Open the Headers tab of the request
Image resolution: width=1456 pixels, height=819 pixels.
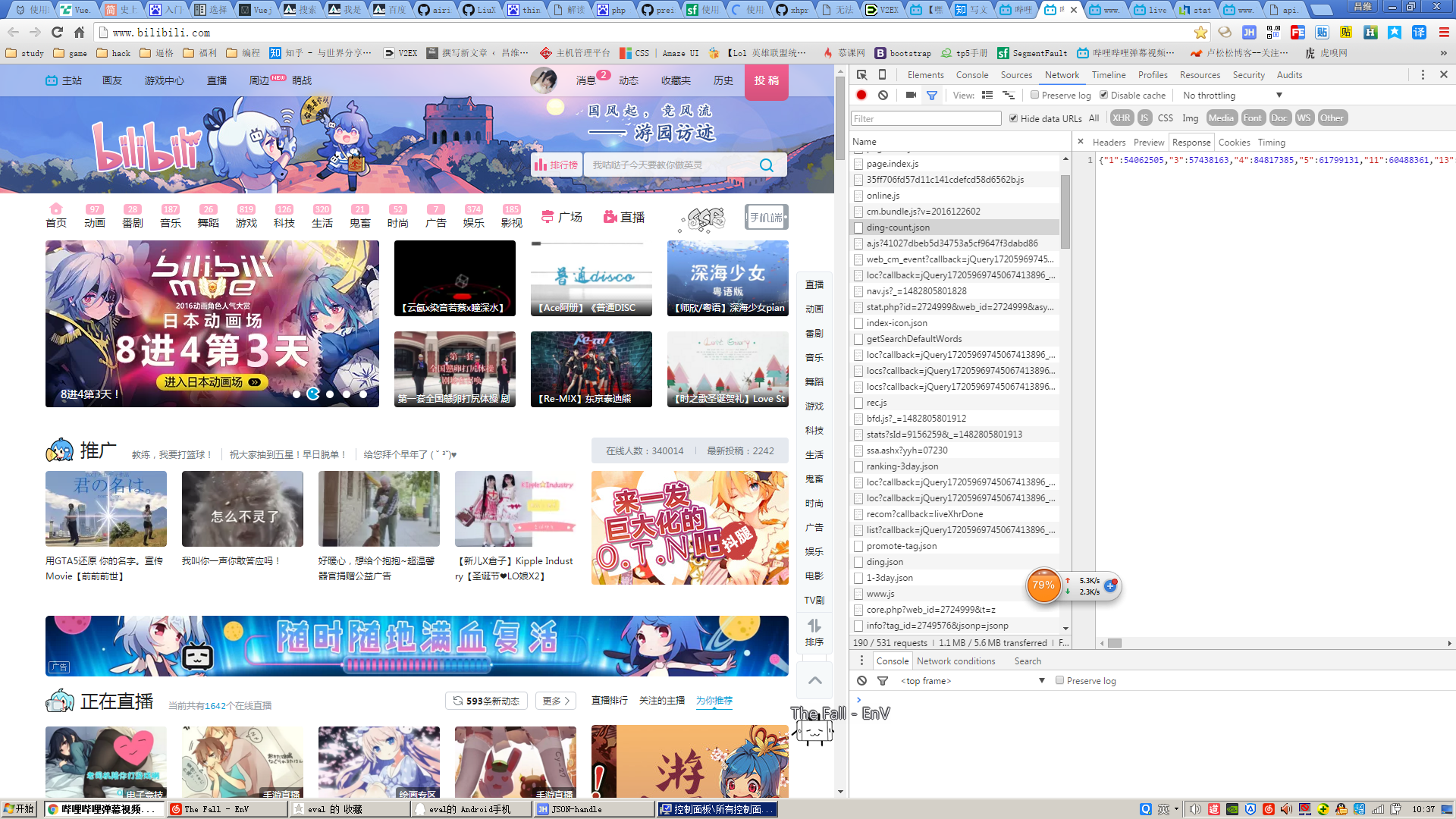coord(1109,142)
